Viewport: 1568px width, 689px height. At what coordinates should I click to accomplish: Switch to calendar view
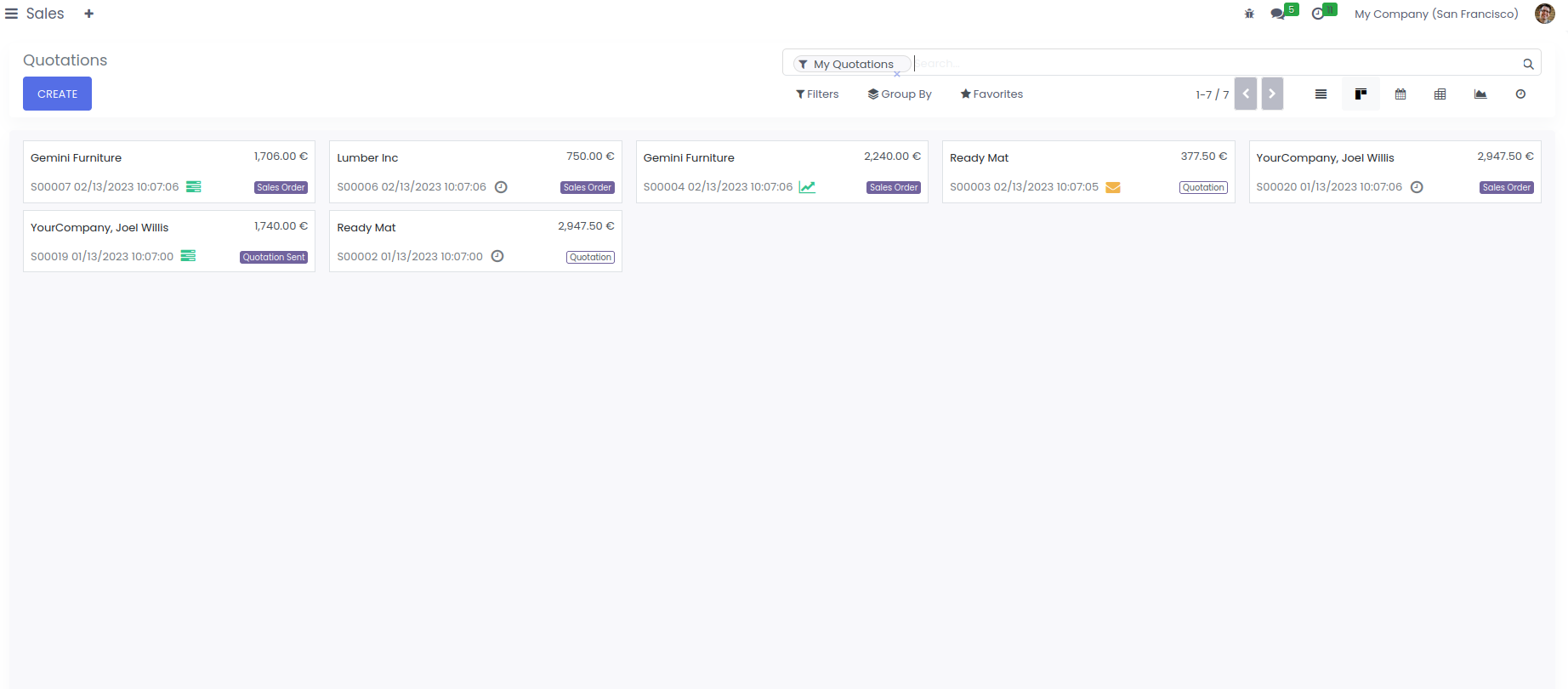[x=1400, y=94]
